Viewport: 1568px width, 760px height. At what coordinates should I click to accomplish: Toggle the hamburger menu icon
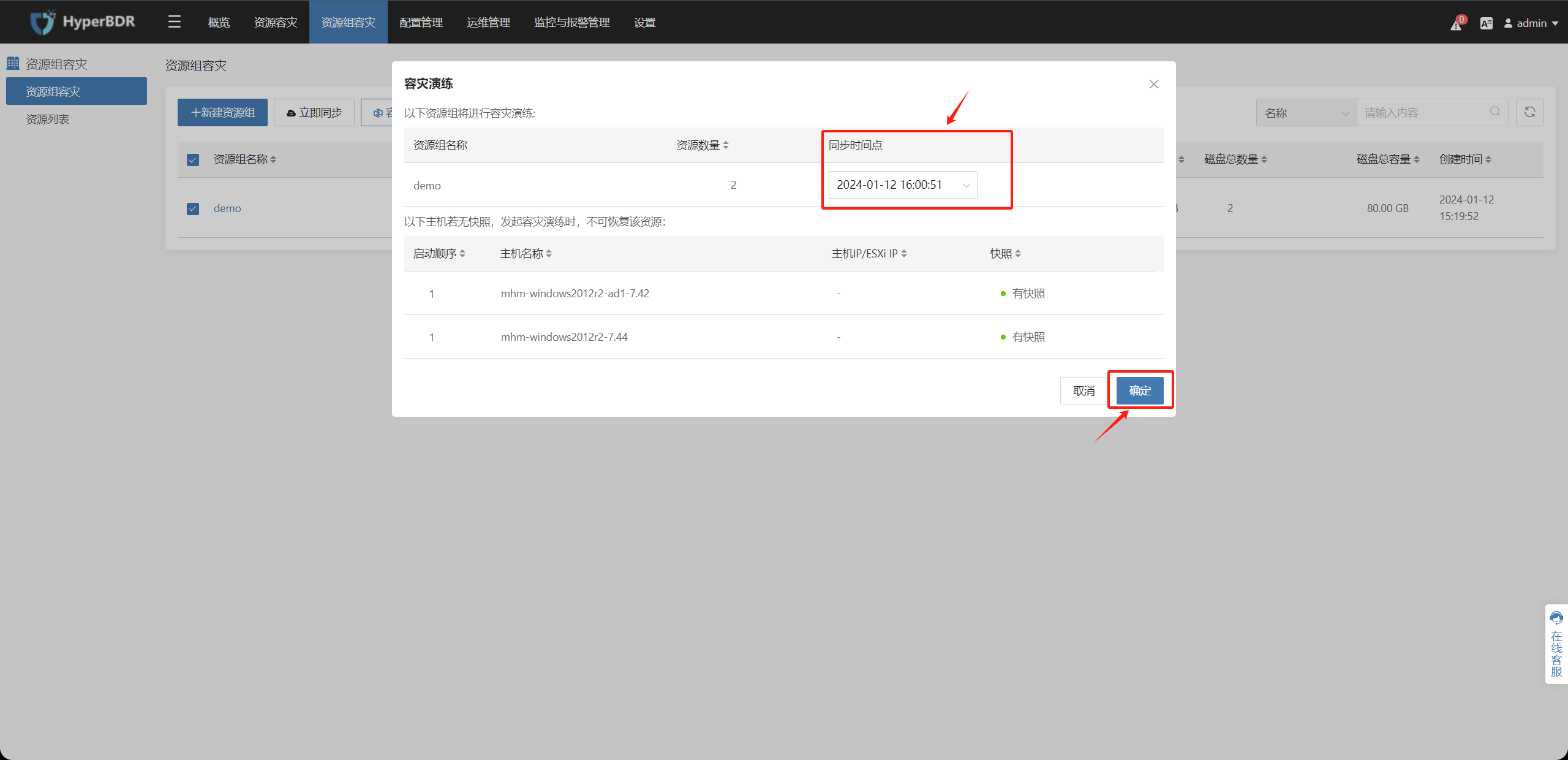[175, 22]
